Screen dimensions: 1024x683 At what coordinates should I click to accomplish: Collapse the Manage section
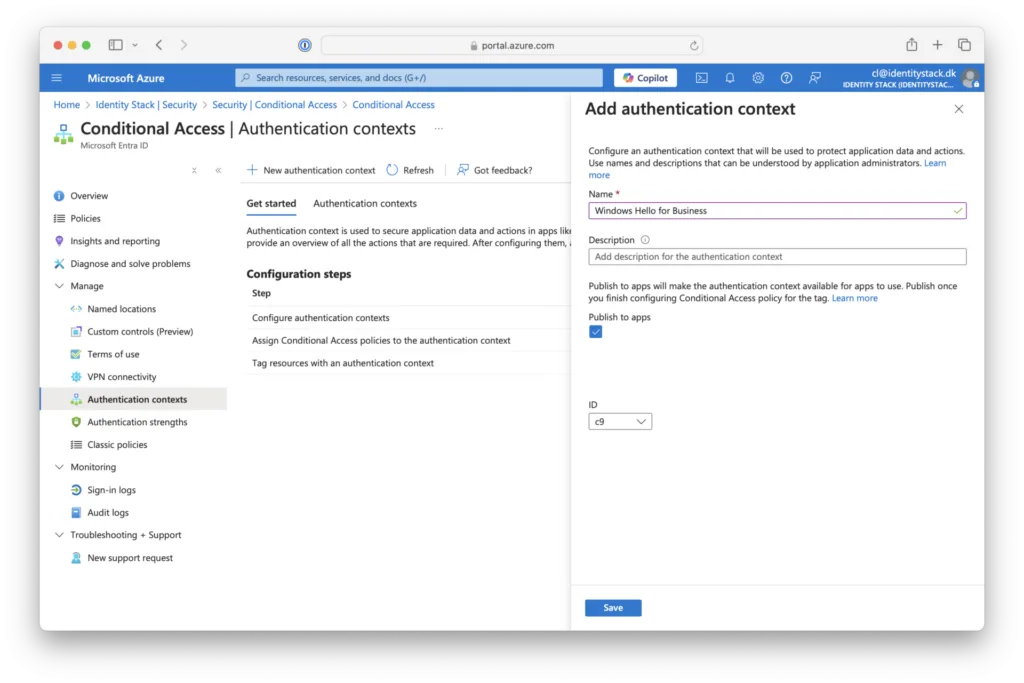[x=59, y=286]
